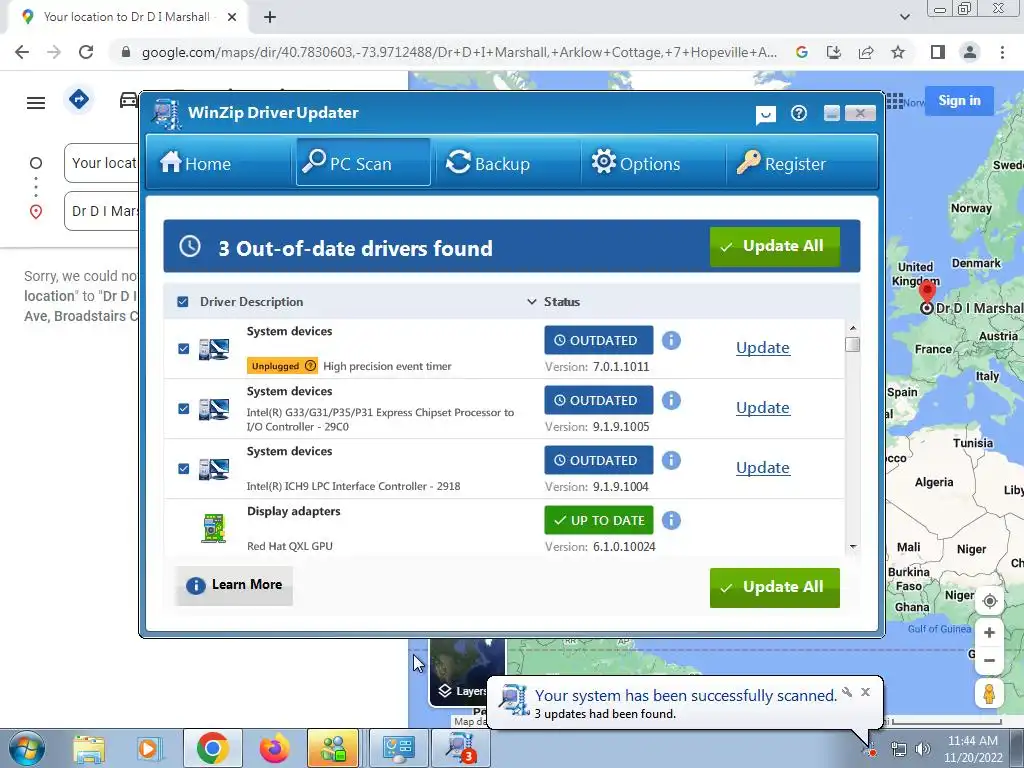1024x768 pixels.
Task: Click the Google Maps Sign in button
Action: click(959, 101)
